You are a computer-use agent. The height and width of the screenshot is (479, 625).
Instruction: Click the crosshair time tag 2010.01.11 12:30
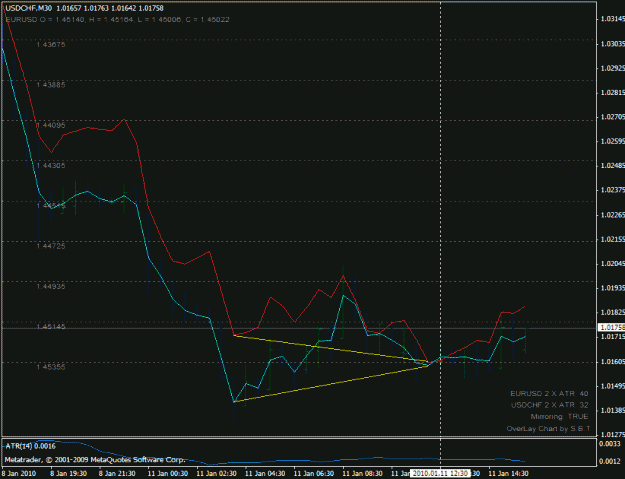(x=440, y=473)
